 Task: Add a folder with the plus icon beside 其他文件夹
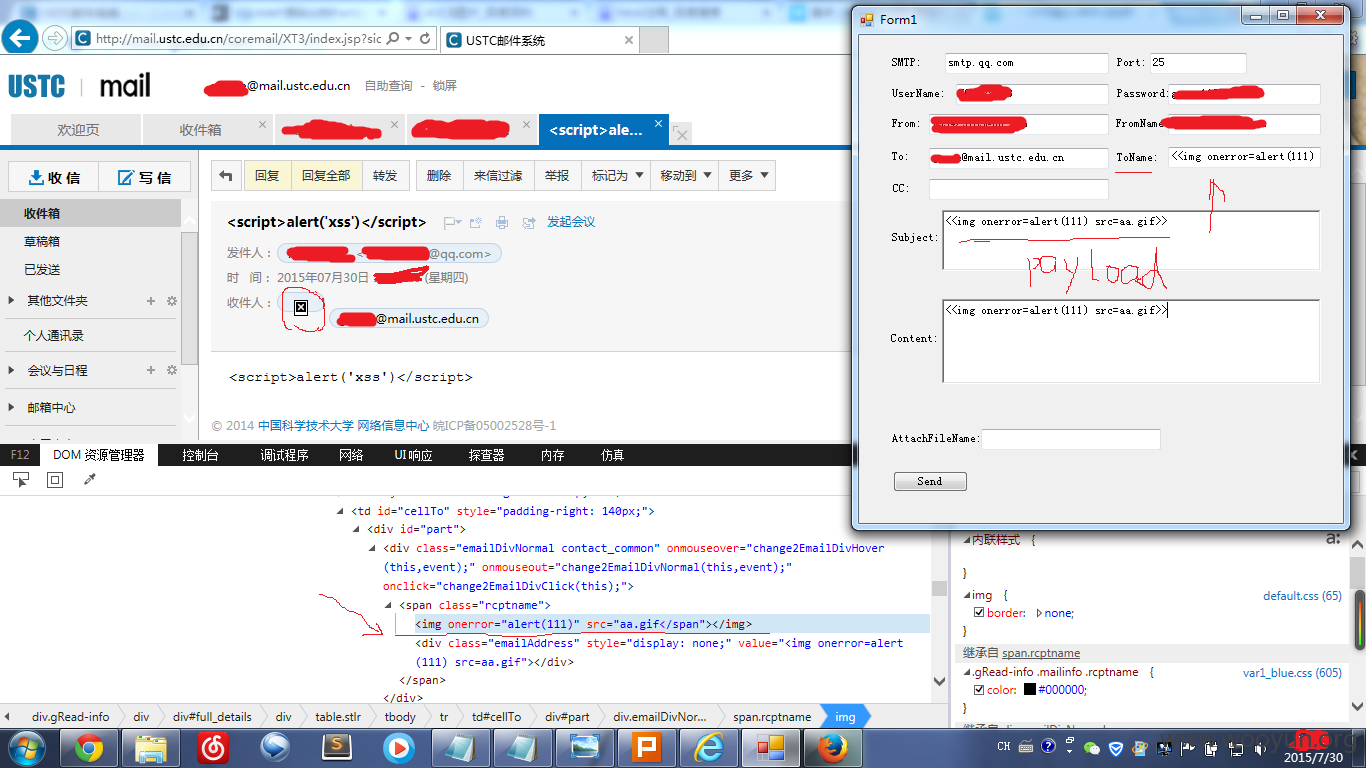tap(151, 300)
